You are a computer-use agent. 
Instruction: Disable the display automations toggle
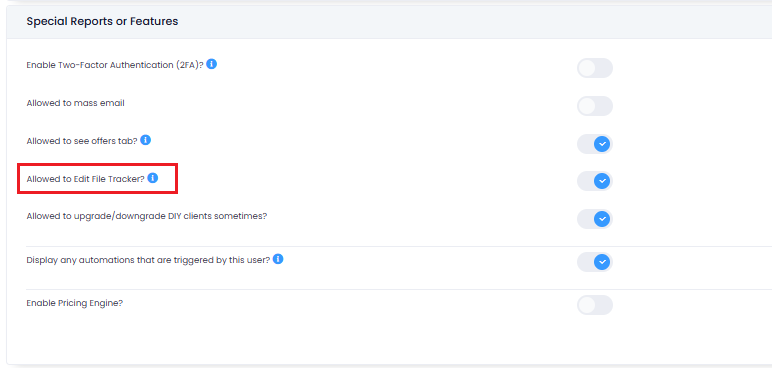tap(595, 262)
